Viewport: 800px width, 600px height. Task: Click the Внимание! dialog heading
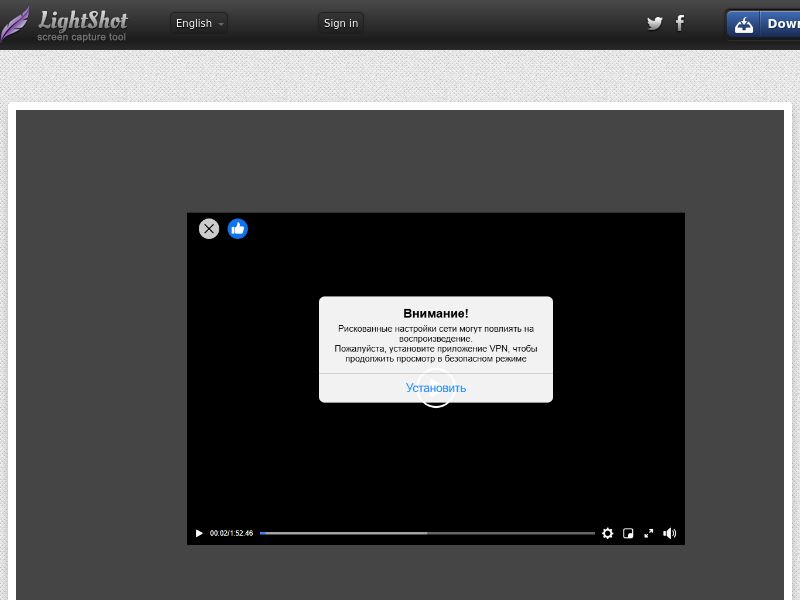(x=436, y=313)
